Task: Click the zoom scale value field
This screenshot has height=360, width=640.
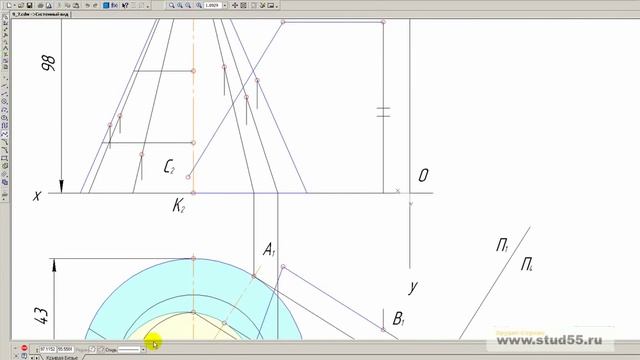Action: (x=213, y=5)
